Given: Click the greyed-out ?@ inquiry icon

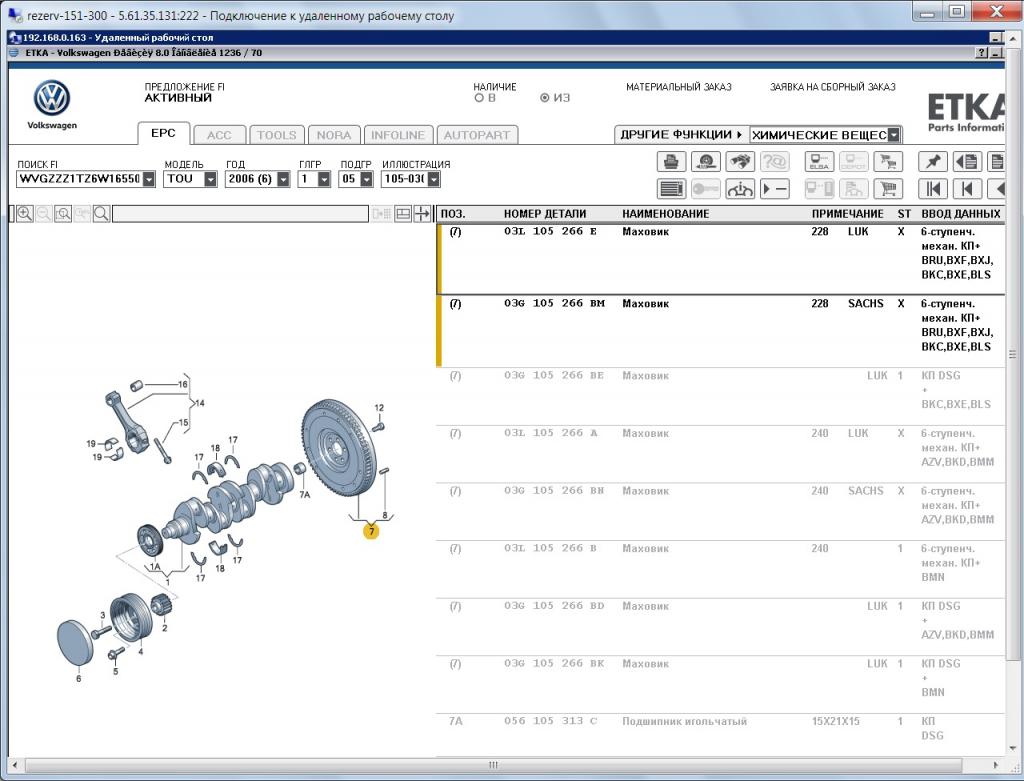Looking at the screenshot, I should [775, 161].
